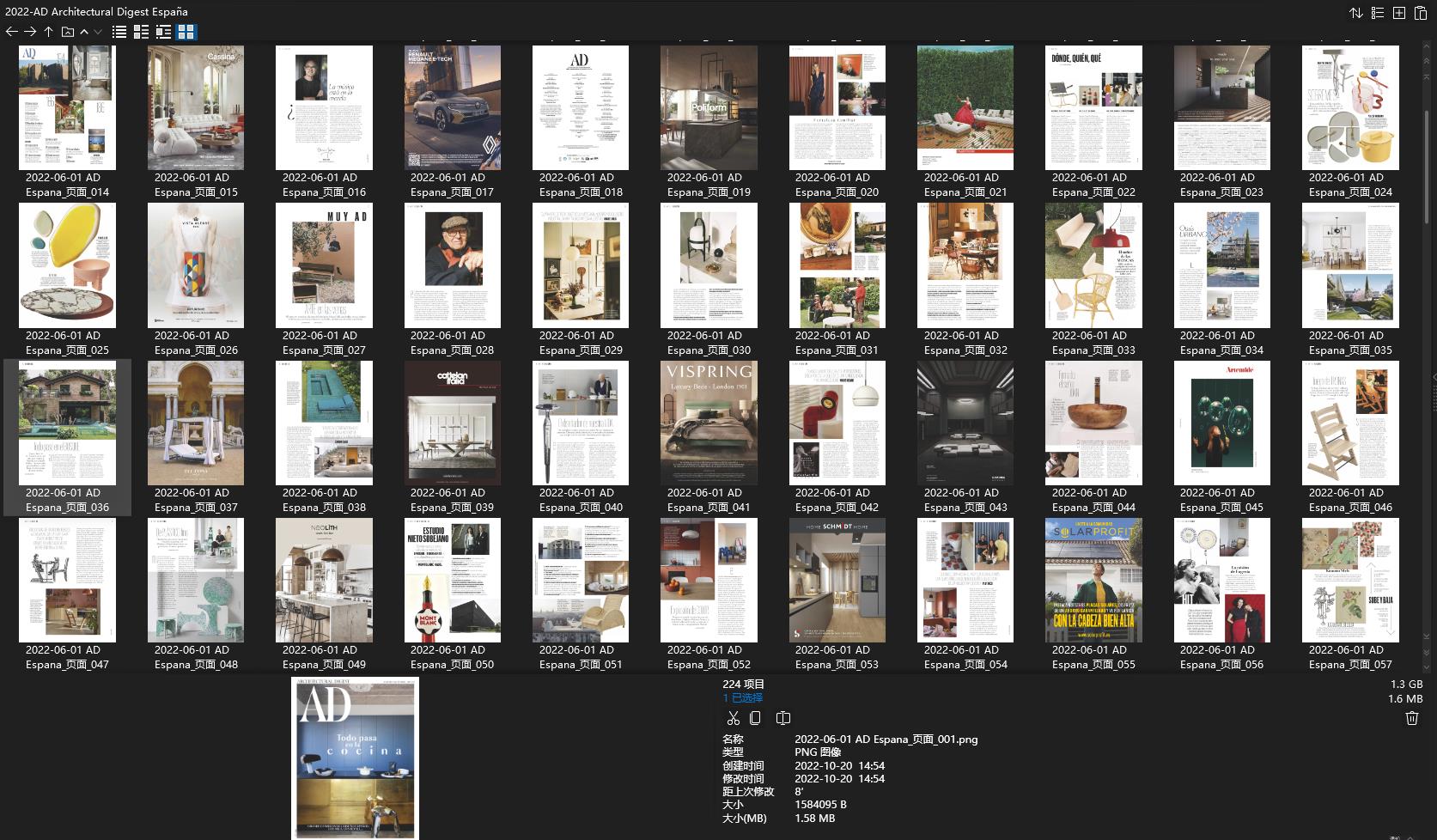Expand using the down chevron in the toolbar
1437x840 pixels.
coord(97,32)
